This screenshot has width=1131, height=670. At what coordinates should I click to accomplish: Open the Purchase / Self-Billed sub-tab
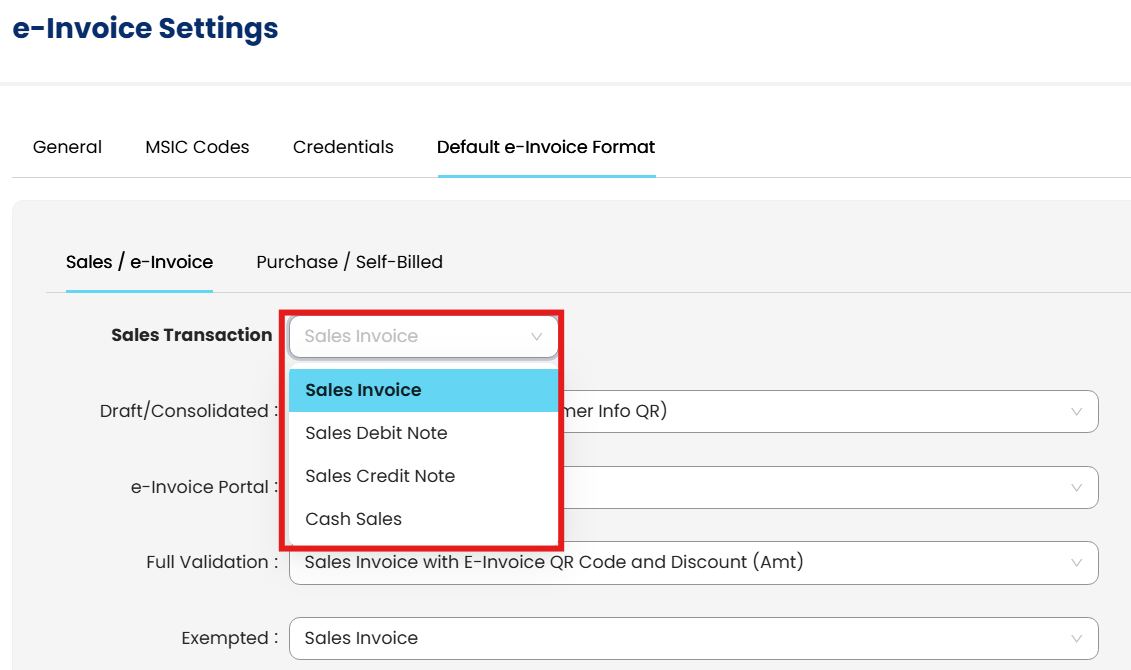349,262
